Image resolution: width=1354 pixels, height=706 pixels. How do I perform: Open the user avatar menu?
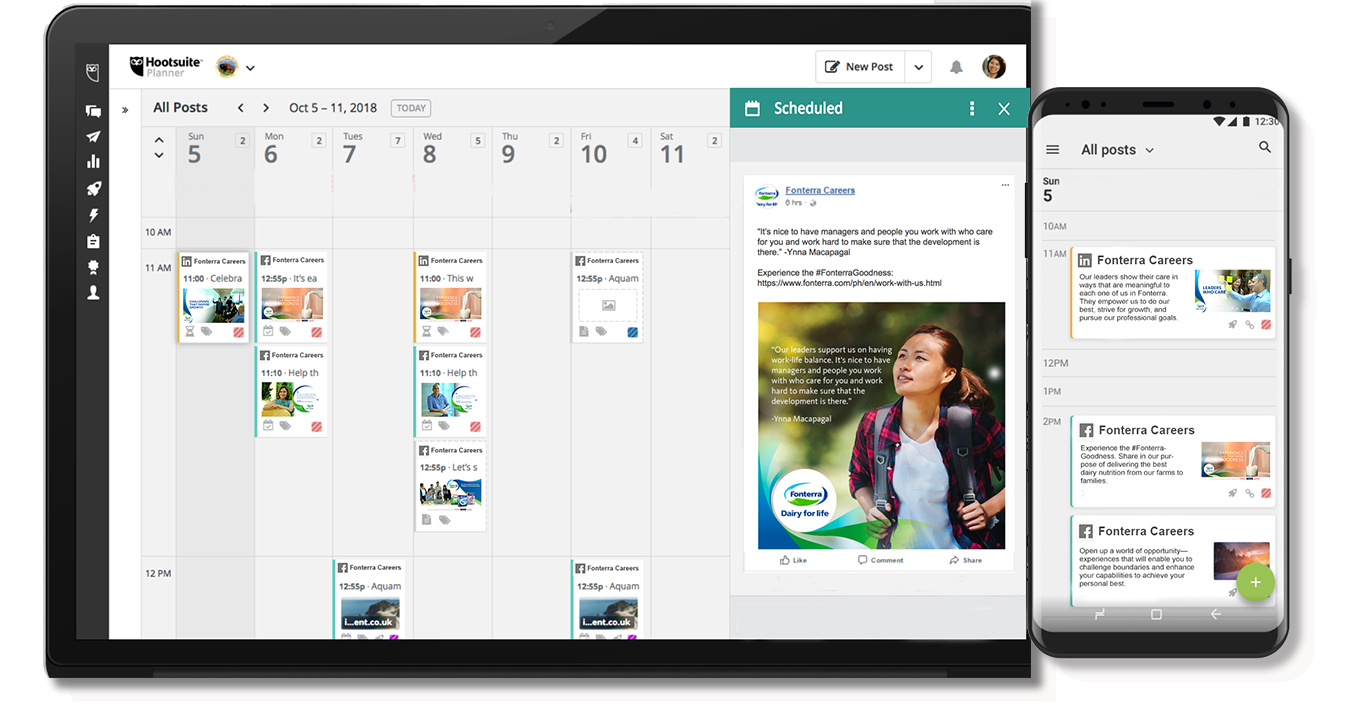[993, 67]
